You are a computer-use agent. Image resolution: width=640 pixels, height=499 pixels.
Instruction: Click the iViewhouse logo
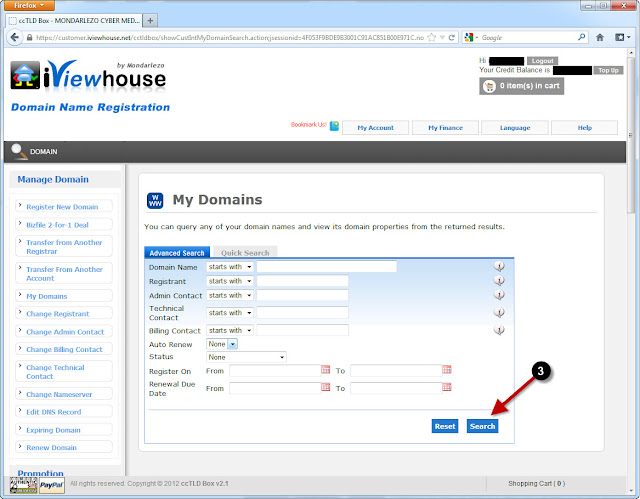(x=88, y=75)
